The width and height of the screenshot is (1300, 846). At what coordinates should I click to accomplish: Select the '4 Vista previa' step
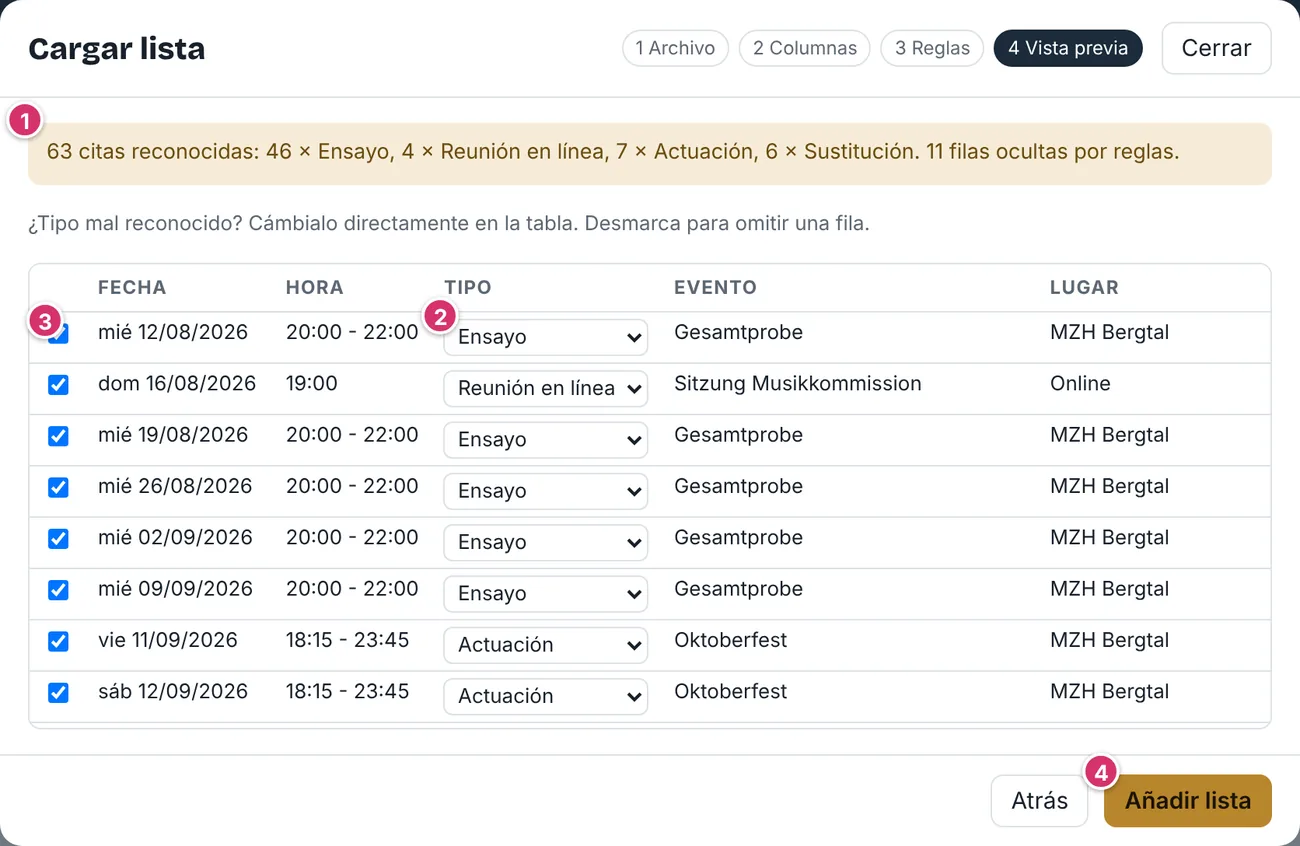coord(1068,48)
